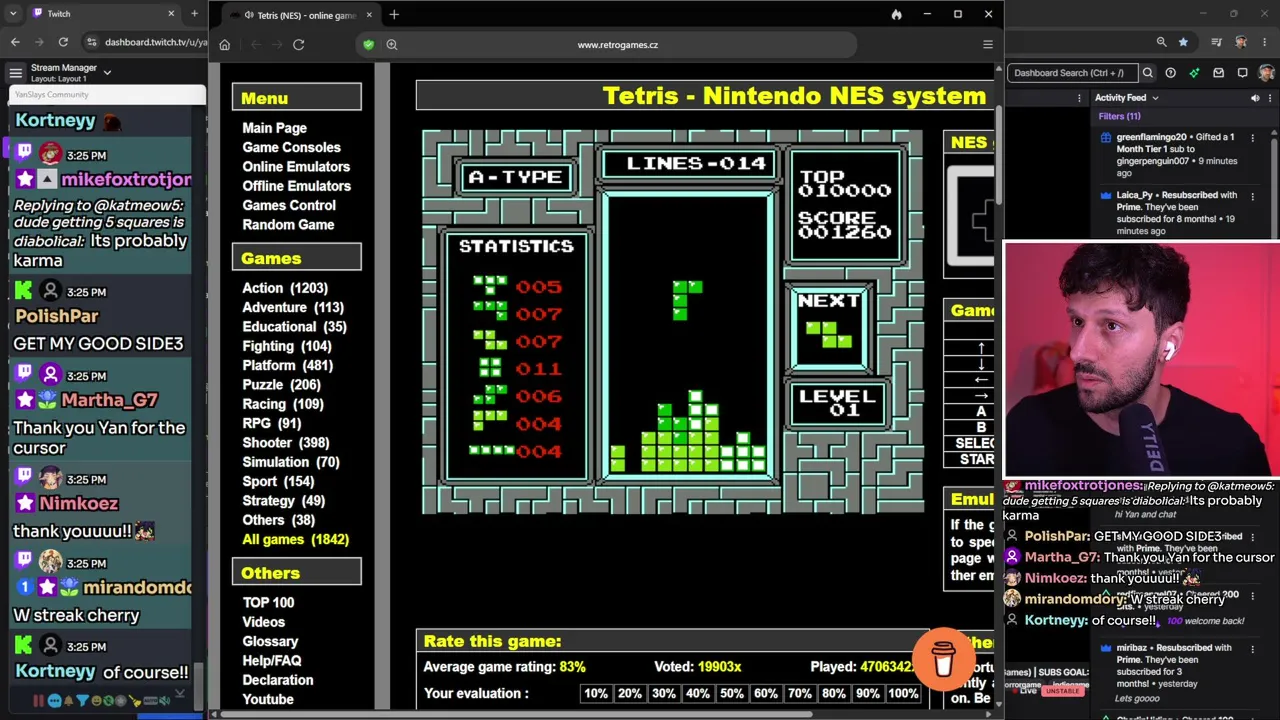
Task: Rate the game 60%
Action: coord(766,694)
